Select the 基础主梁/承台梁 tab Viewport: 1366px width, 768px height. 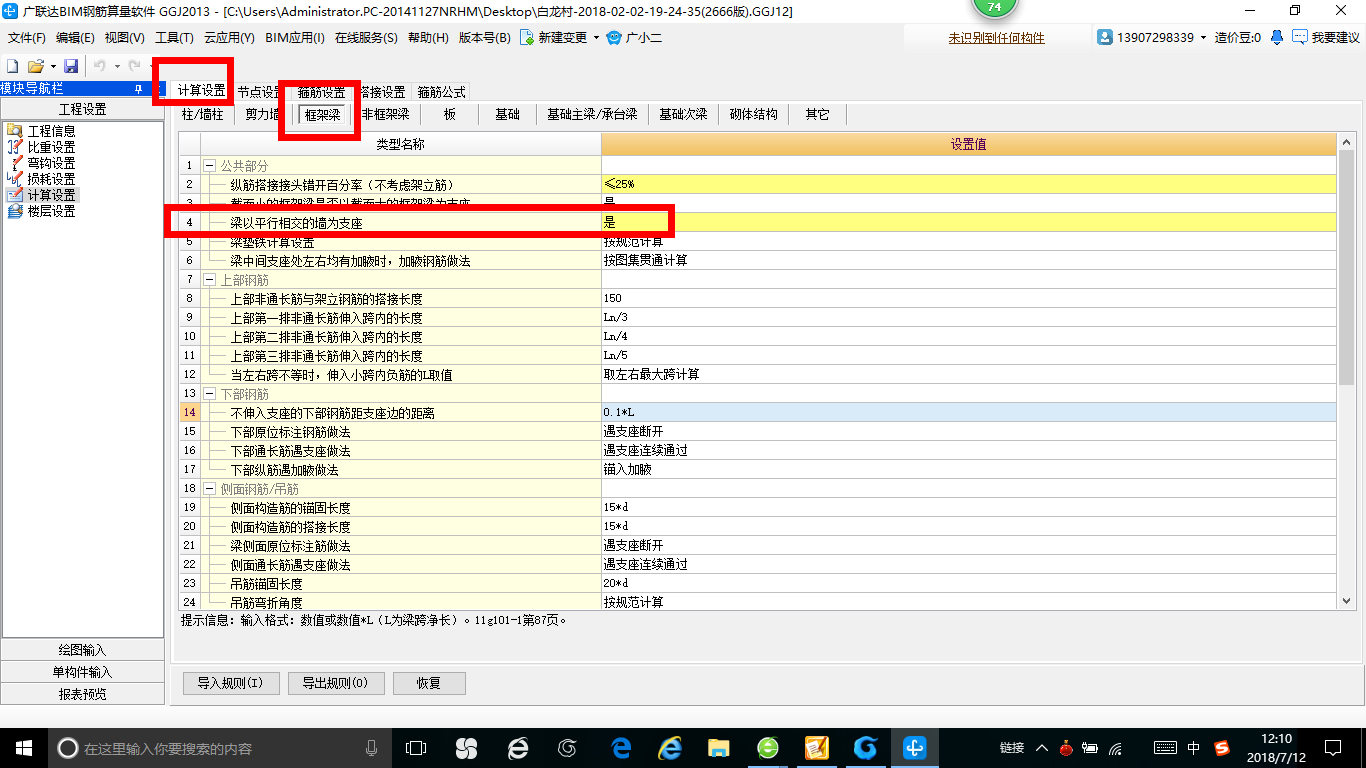coord(592,115)
